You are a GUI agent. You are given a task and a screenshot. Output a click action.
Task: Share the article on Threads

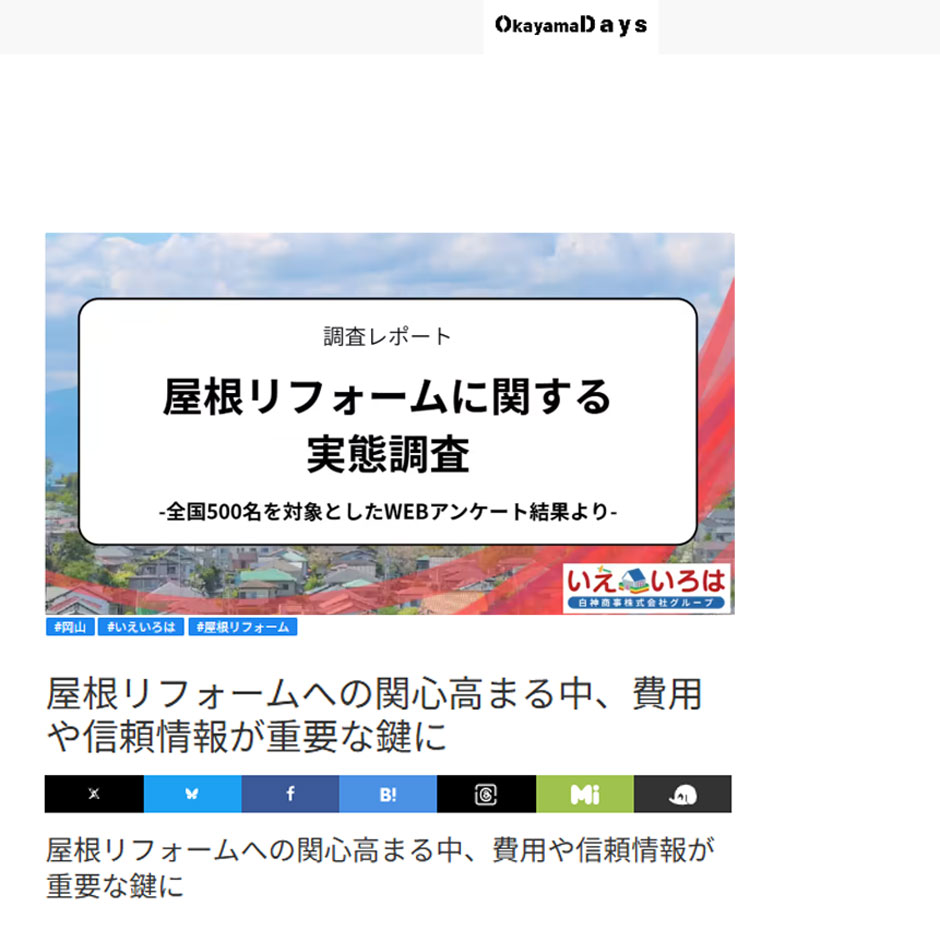tap(485, 794)
